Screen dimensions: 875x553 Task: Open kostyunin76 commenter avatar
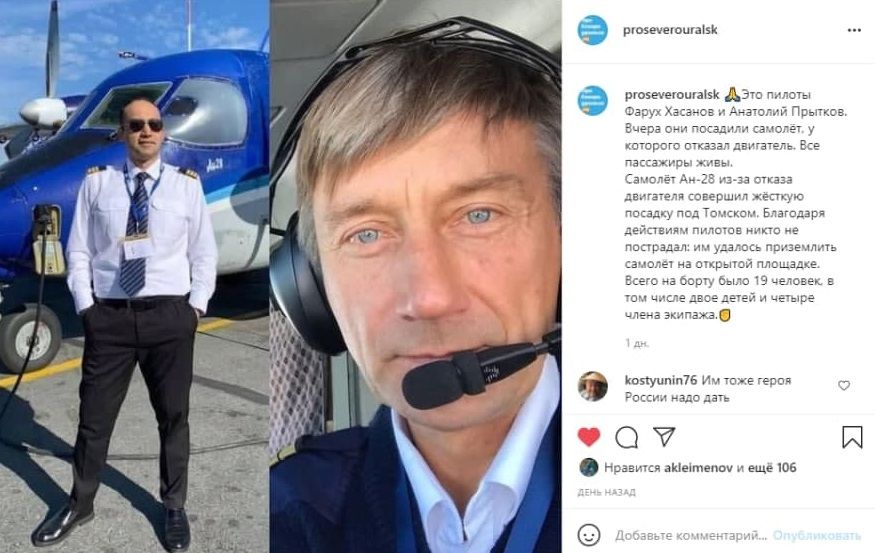pyautogui.click(x=592, y=386)
